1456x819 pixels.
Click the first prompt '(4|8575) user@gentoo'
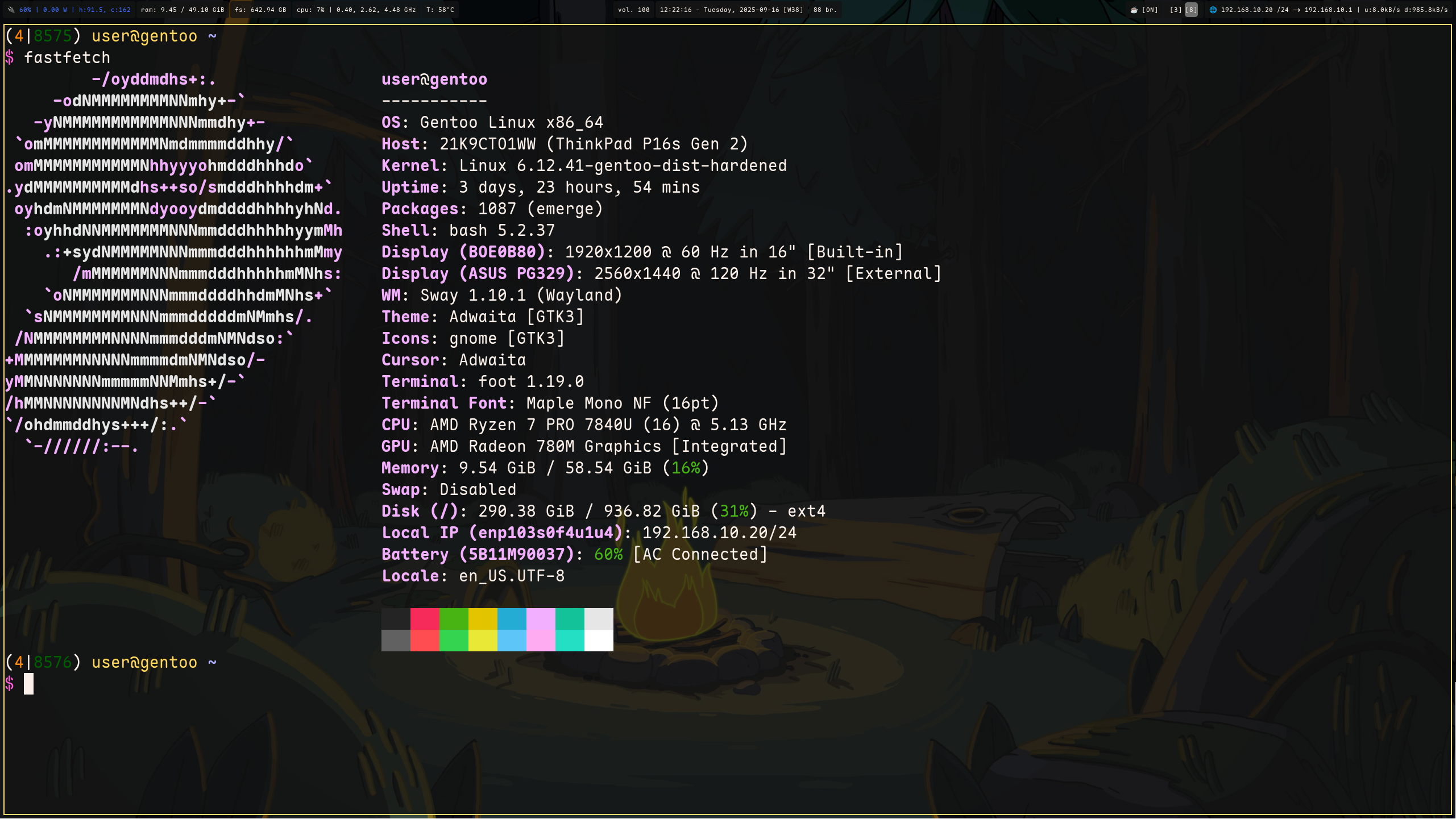(101, 36)
